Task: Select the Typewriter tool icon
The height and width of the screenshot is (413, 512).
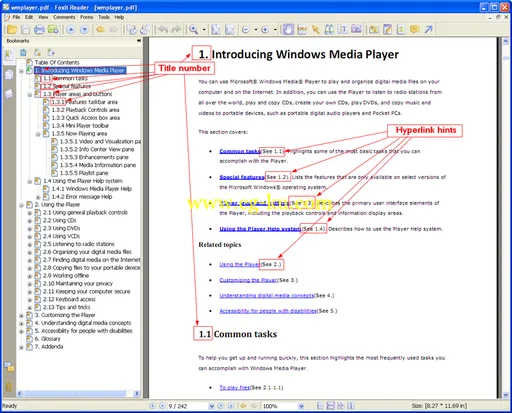Action: point(387,30)
